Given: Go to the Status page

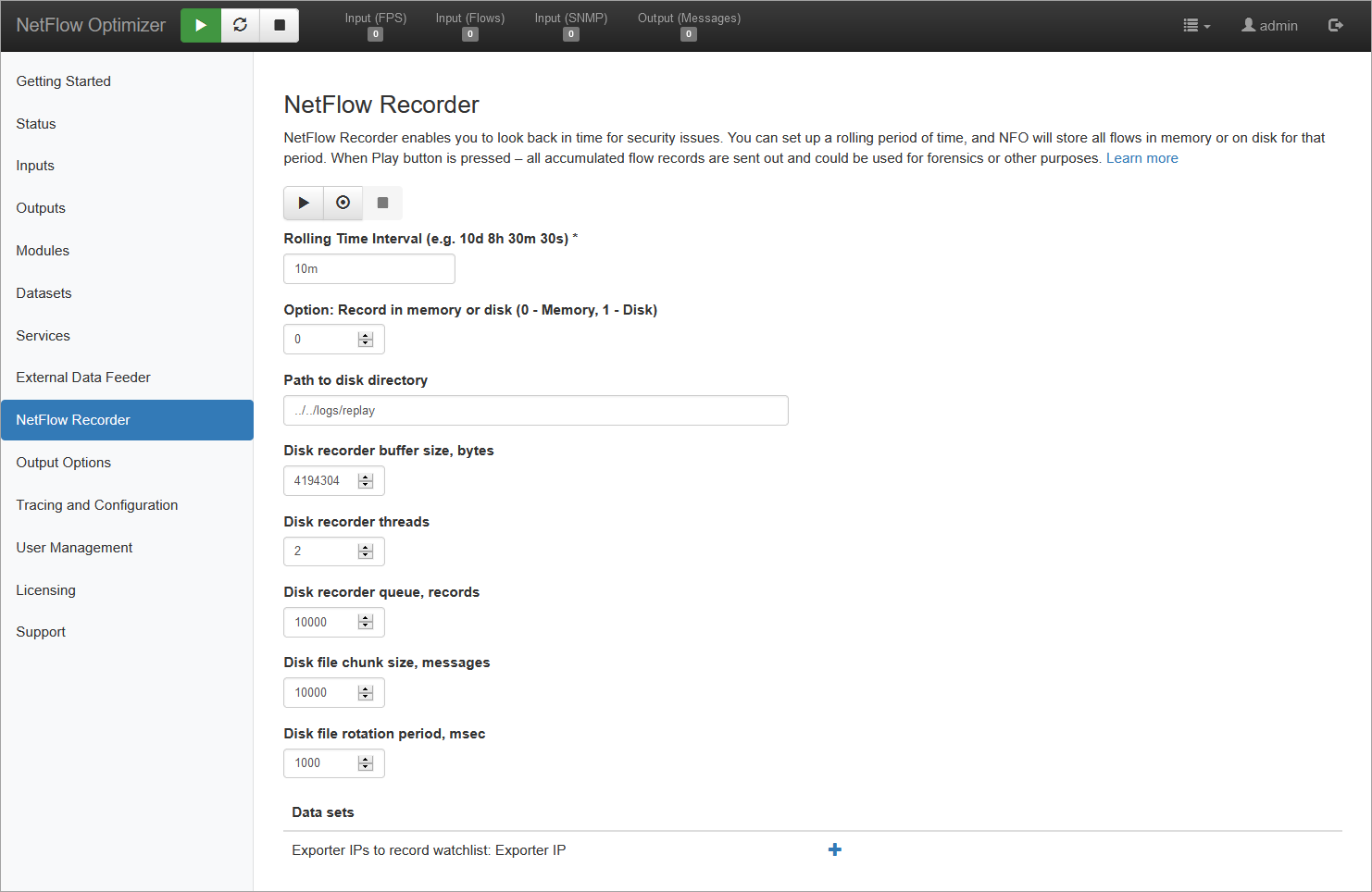Looking at the screenshot, I should (127, 124).
